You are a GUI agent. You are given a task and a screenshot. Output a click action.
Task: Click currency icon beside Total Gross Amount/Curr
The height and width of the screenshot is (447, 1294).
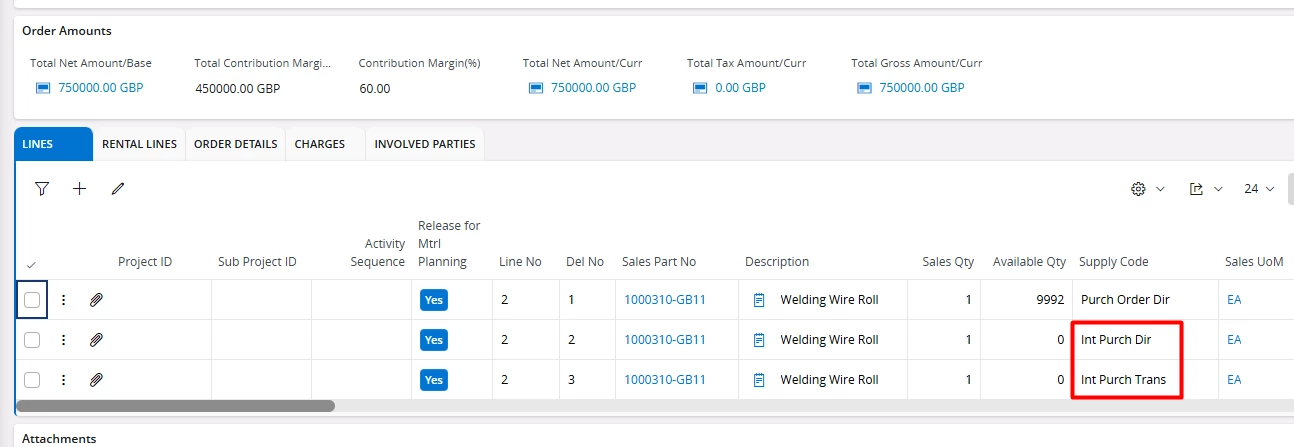(x=864, y=88)
